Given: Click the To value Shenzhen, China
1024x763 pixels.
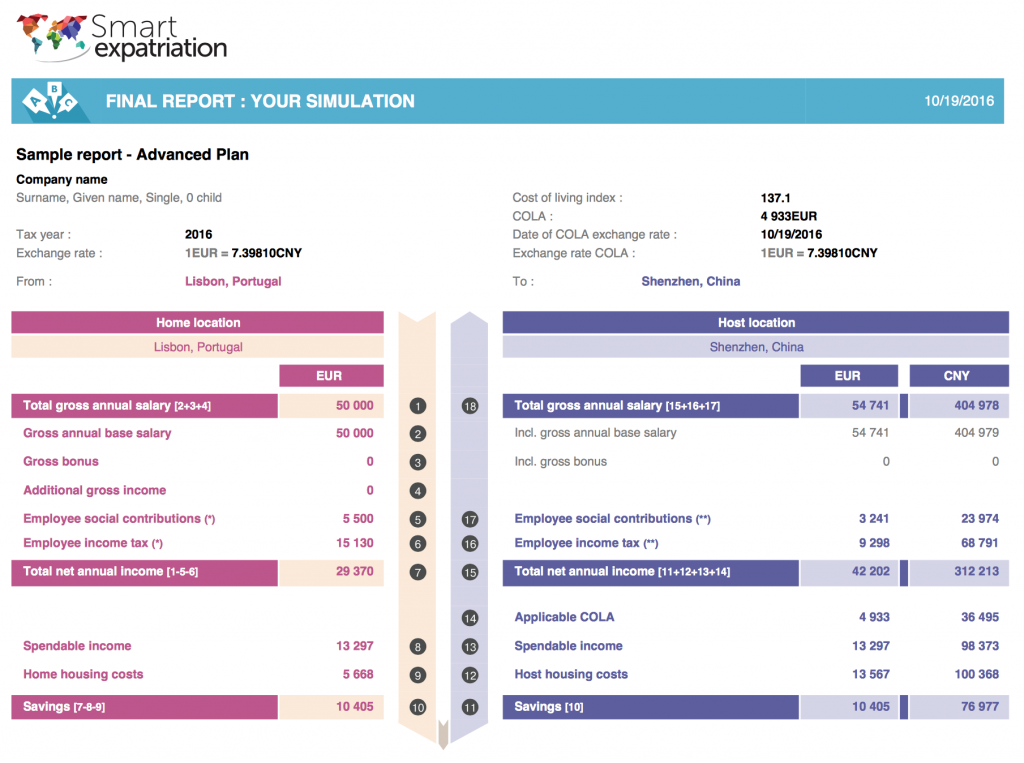Looking at the screenshot, I should (x=690, y=282).
